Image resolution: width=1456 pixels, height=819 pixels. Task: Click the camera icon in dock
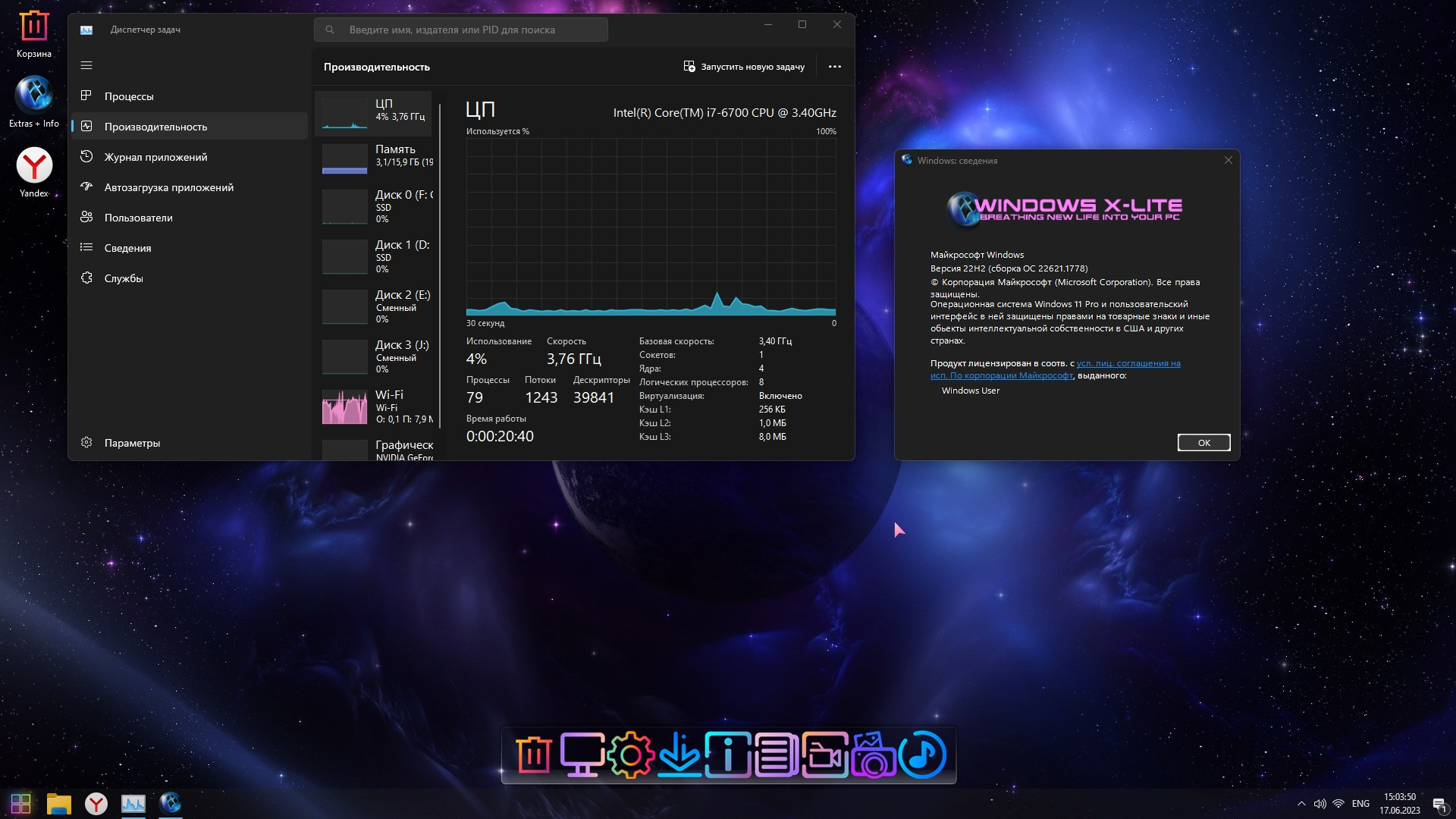pos(874,755)
